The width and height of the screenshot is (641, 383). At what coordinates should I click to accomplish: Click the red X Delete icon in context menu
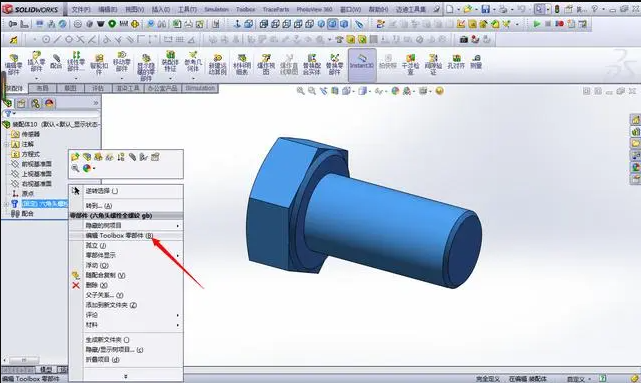pyautogui.click(x=76, y=285)
